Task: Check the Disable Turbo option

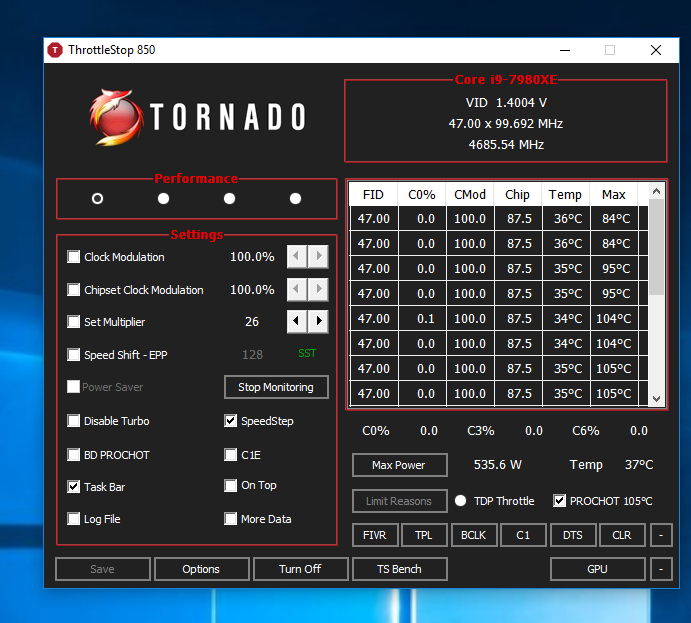Action: [74, 421]
